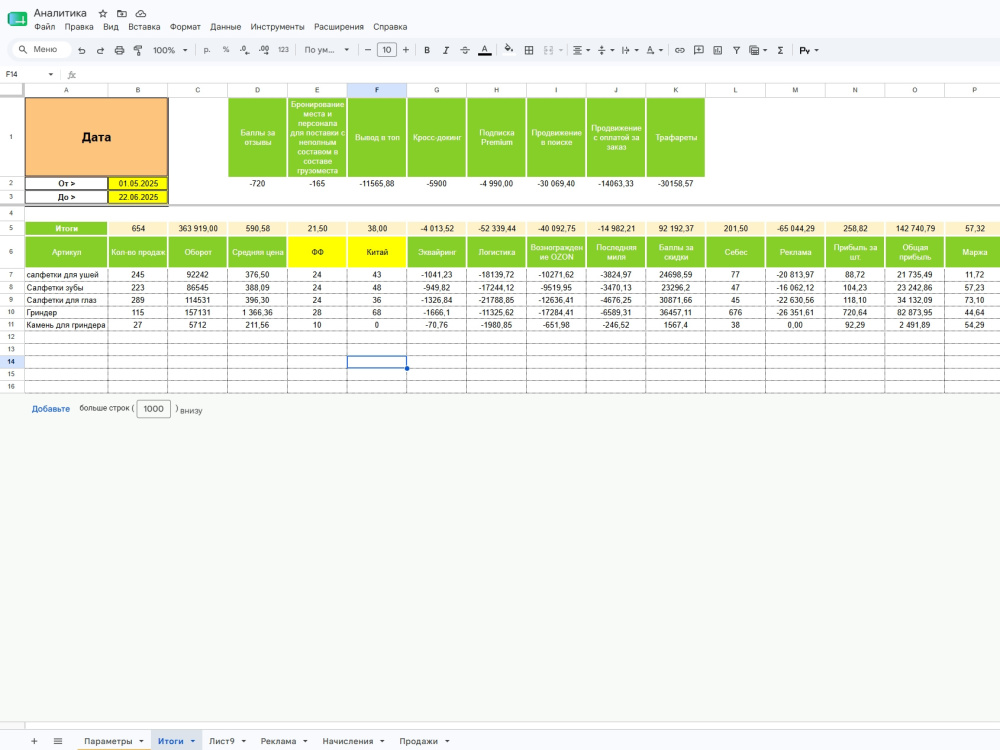Click the yellow date cell 01.05.2025
Screen dimensions: 1000x750
click(138, 184)
